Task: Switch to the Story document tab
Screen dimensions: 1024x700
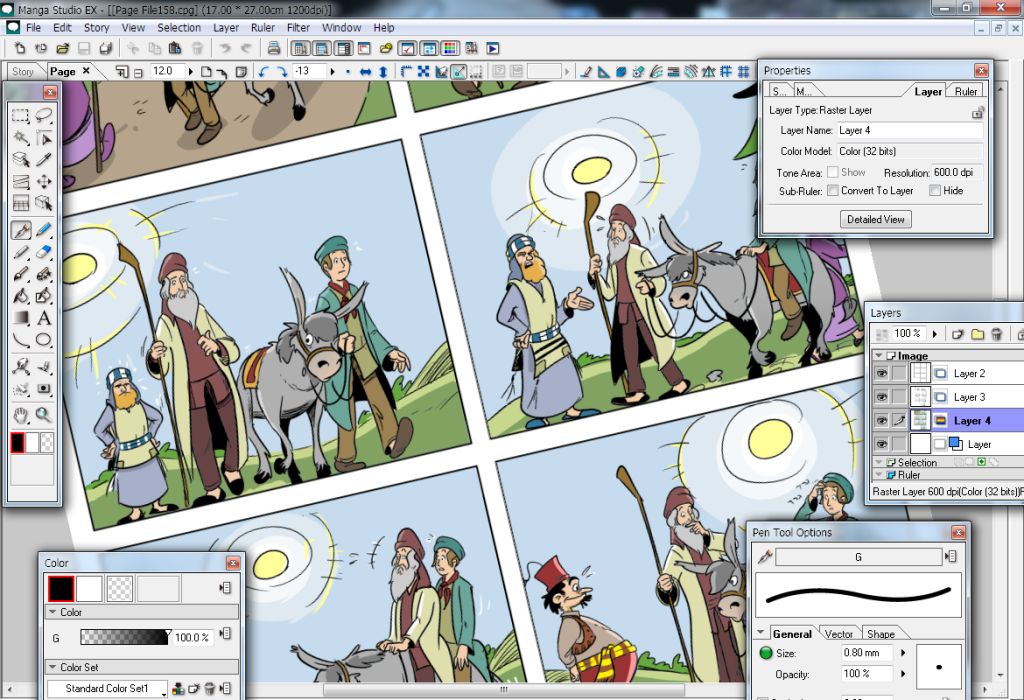Action: (x=23, y=72)
